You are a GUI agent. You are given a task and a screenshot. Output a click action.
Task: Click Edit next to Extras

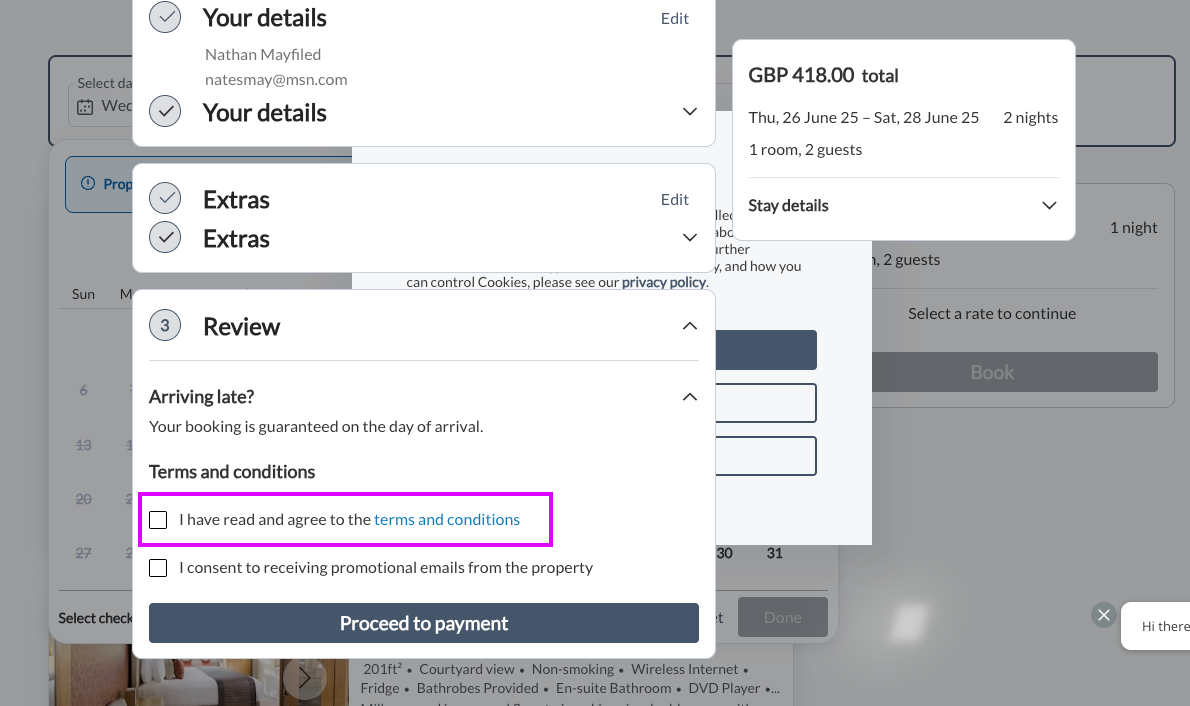(x=675, y=199)
